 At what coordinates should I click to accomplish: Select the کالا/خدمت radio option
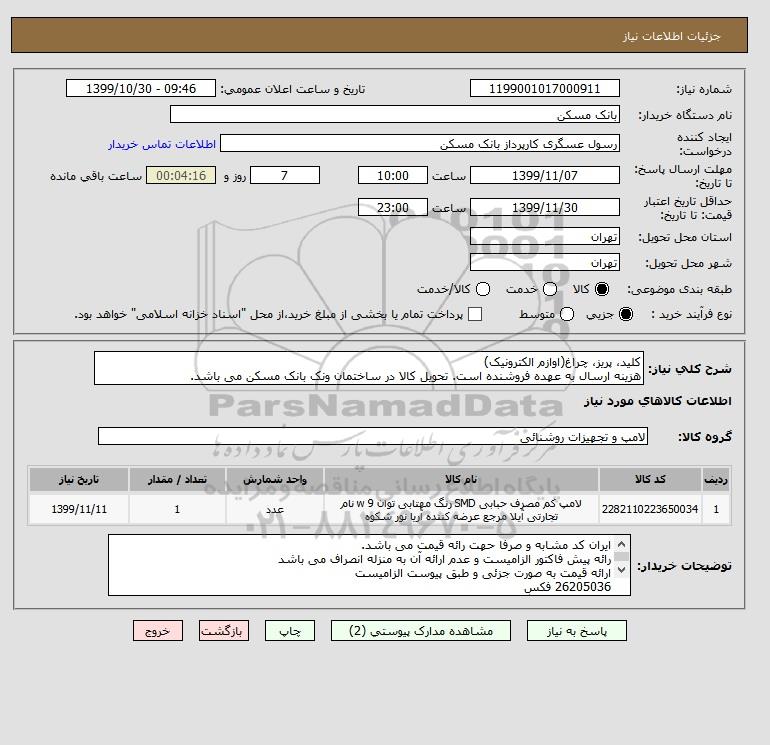point(483,289)
